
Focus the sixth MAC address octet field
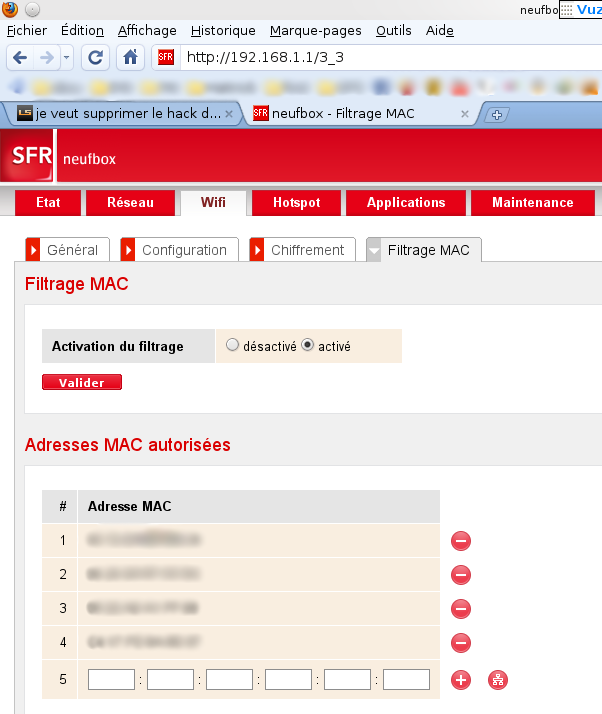coord(406,679)
